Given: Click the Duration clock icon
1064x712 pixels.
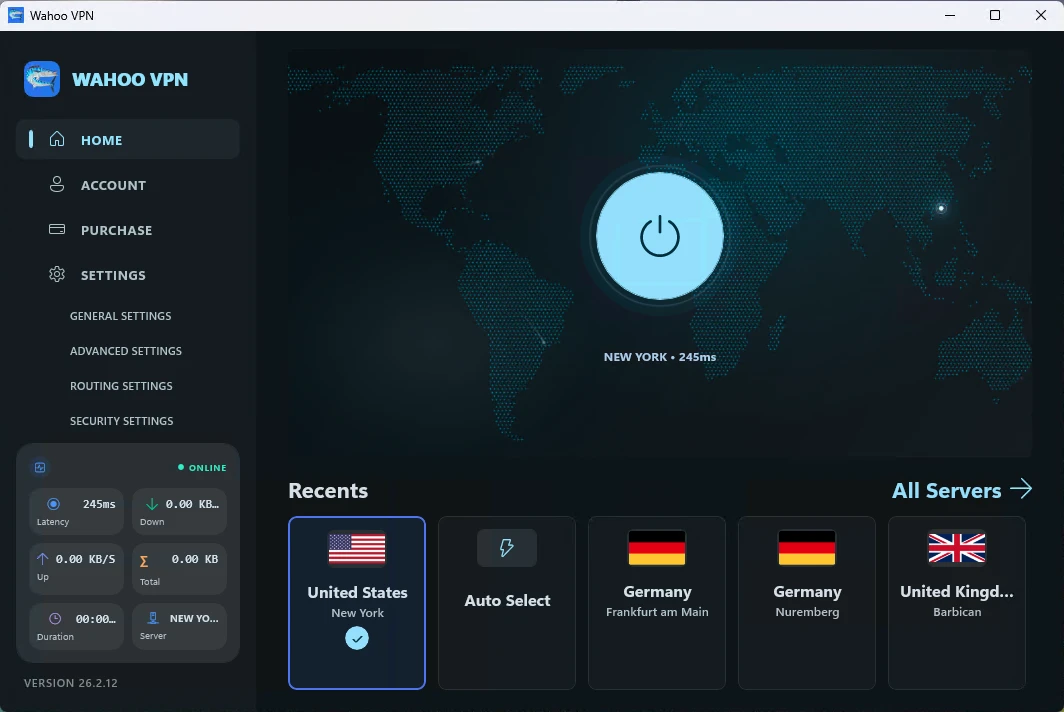Looking at the screenshot, I should [x=55, y=618].
